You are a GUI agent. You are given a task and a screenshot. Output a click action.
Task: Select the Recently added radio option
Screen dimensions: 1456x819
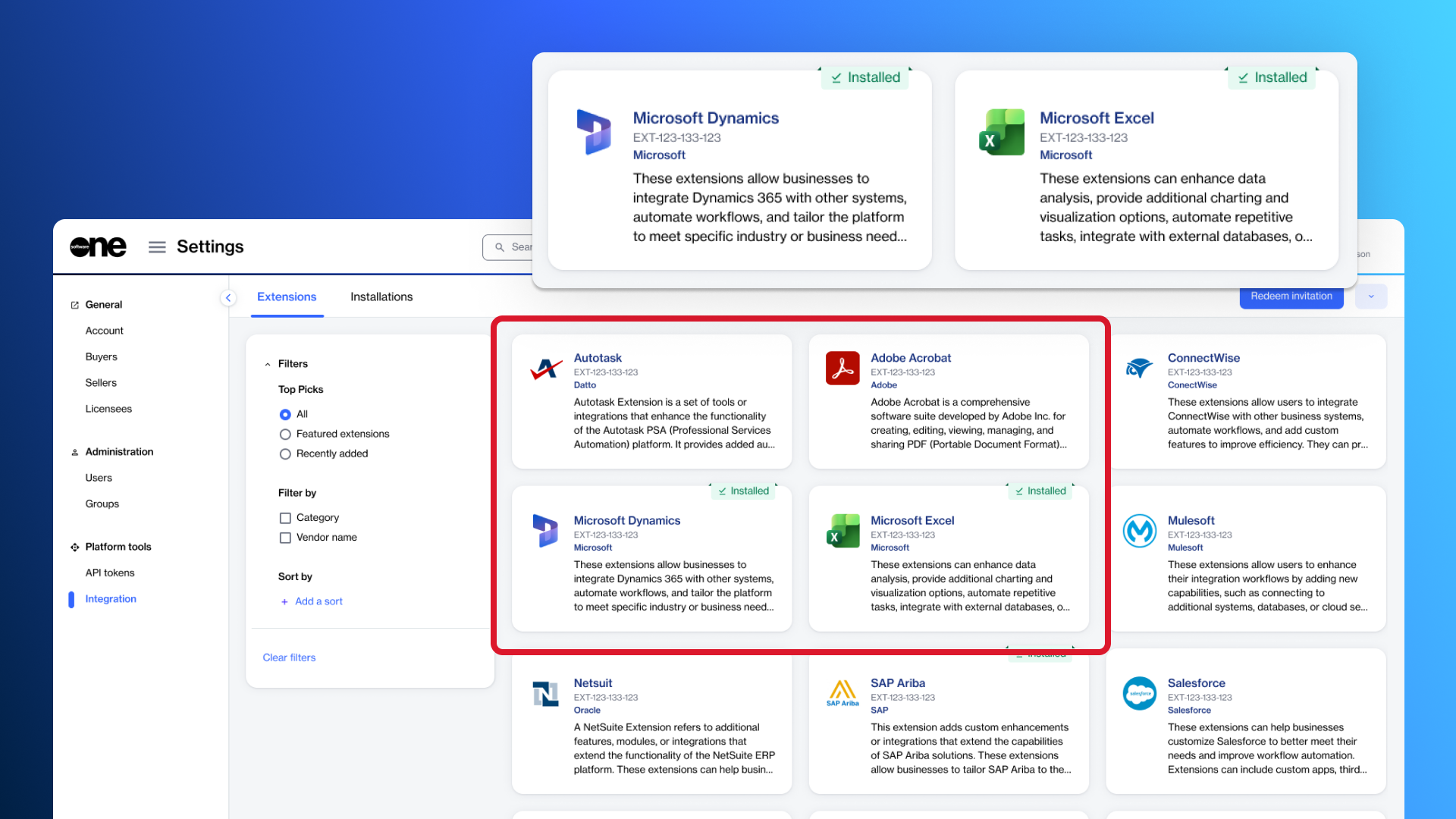pos(285,454)
